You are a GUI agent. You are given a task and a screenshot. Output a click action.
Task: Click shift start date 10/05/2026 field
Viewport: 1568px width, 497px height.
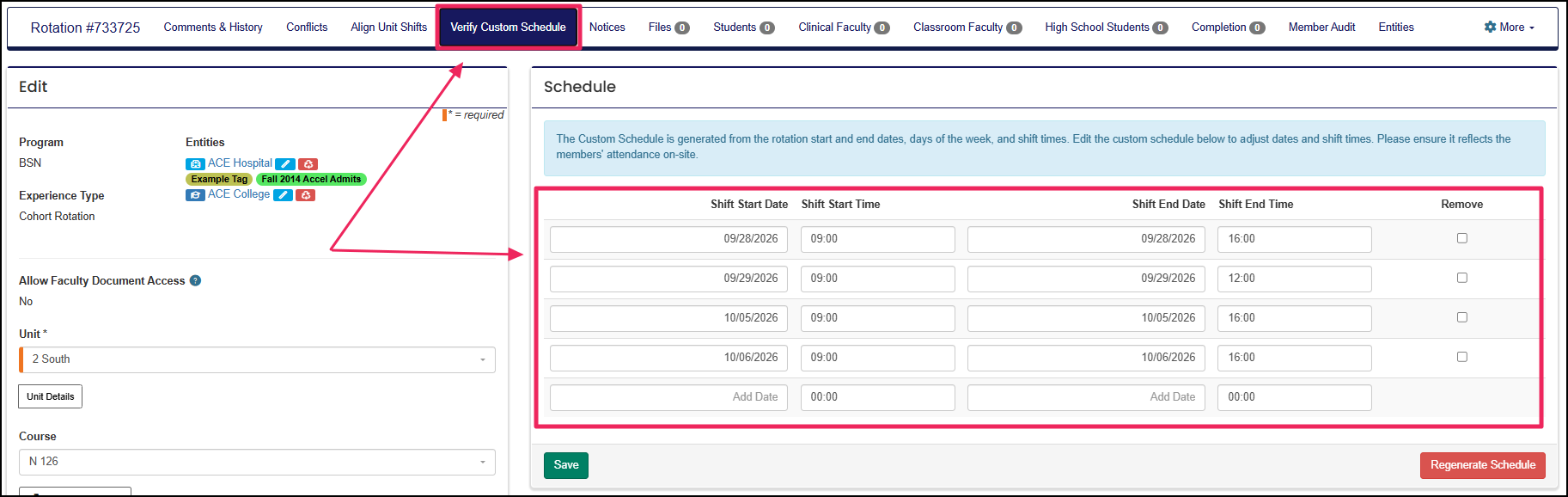668,318
